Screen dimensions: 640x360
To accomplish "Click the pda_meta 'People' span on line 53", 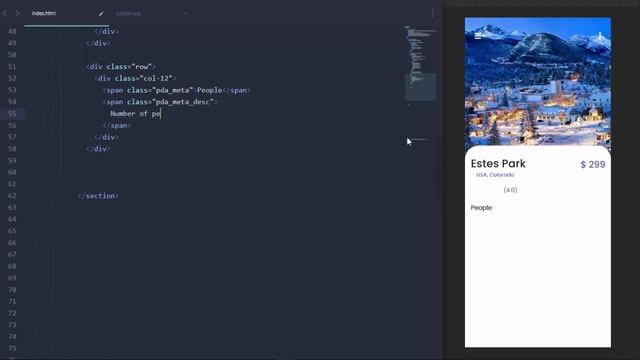I will [x=176, y=90].
